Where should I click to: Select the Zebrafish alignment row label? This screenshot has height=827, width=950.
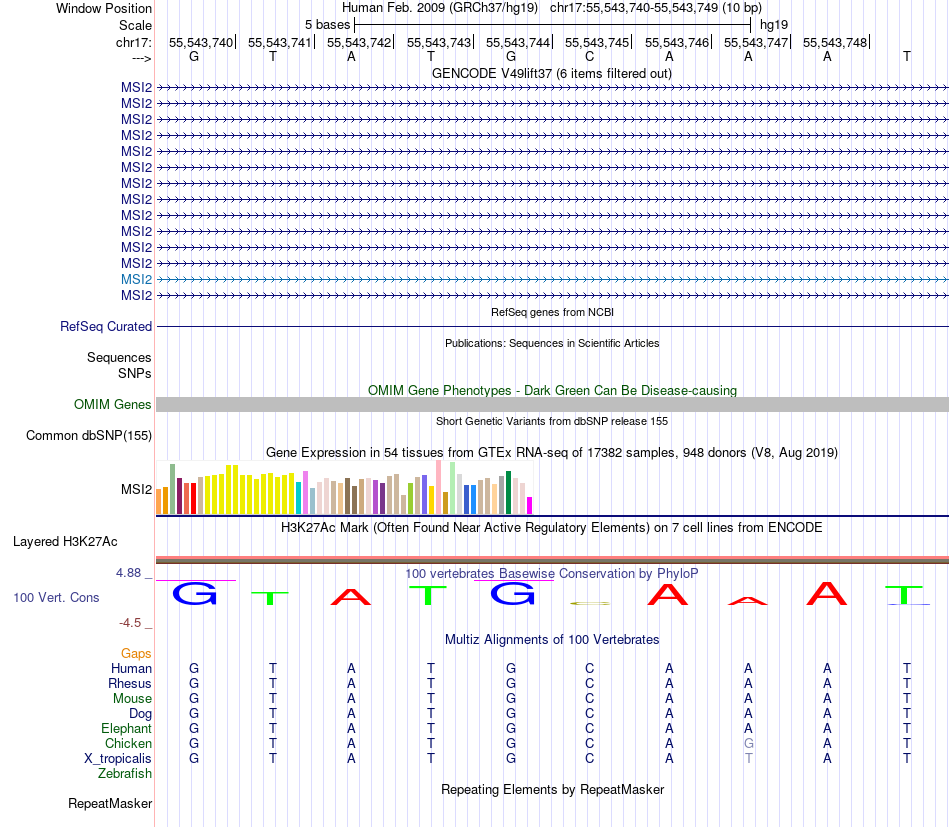(x=124, y=774)
